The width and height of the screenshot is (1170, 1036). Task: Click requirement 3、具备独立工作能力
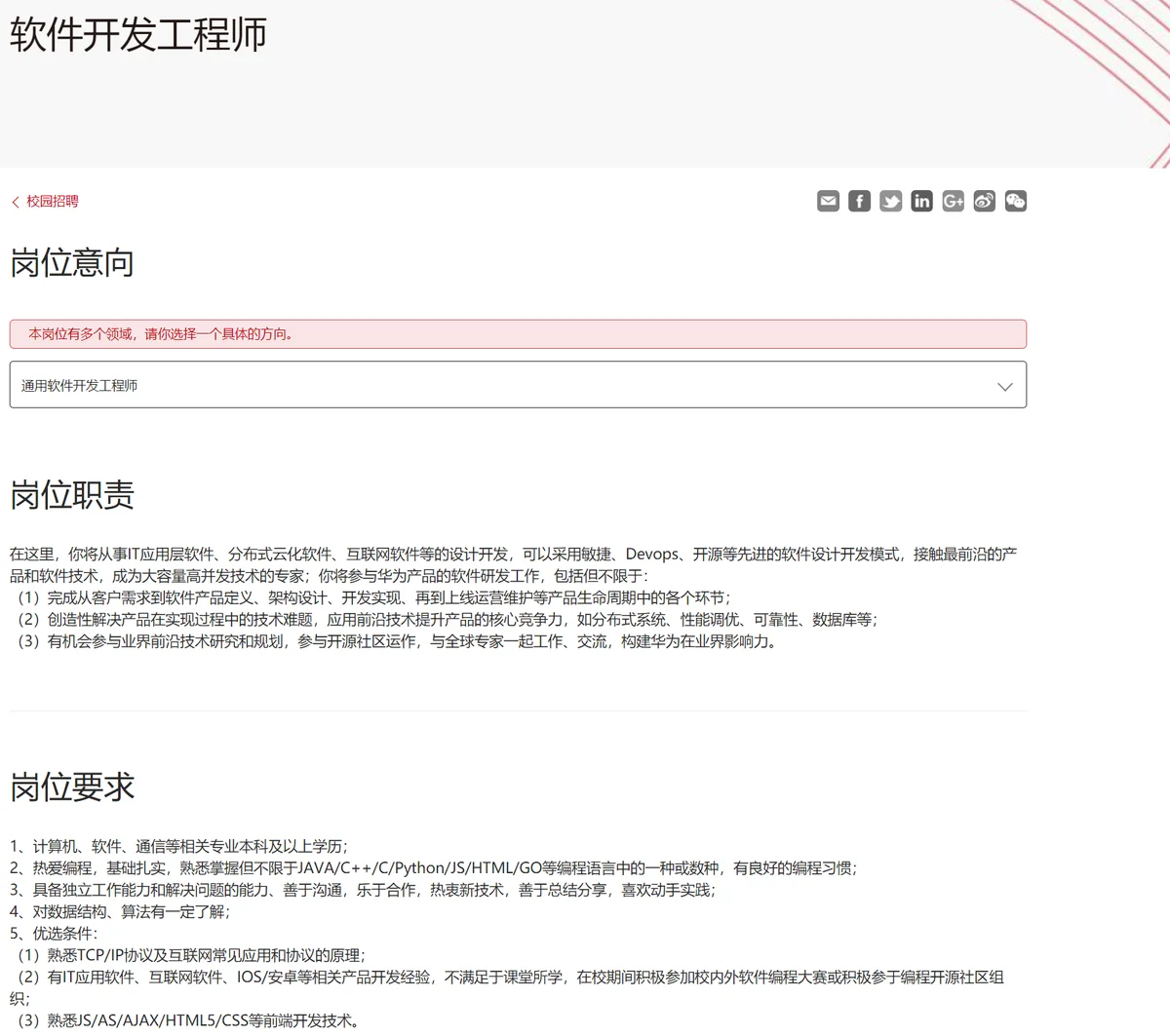point(363,890)
